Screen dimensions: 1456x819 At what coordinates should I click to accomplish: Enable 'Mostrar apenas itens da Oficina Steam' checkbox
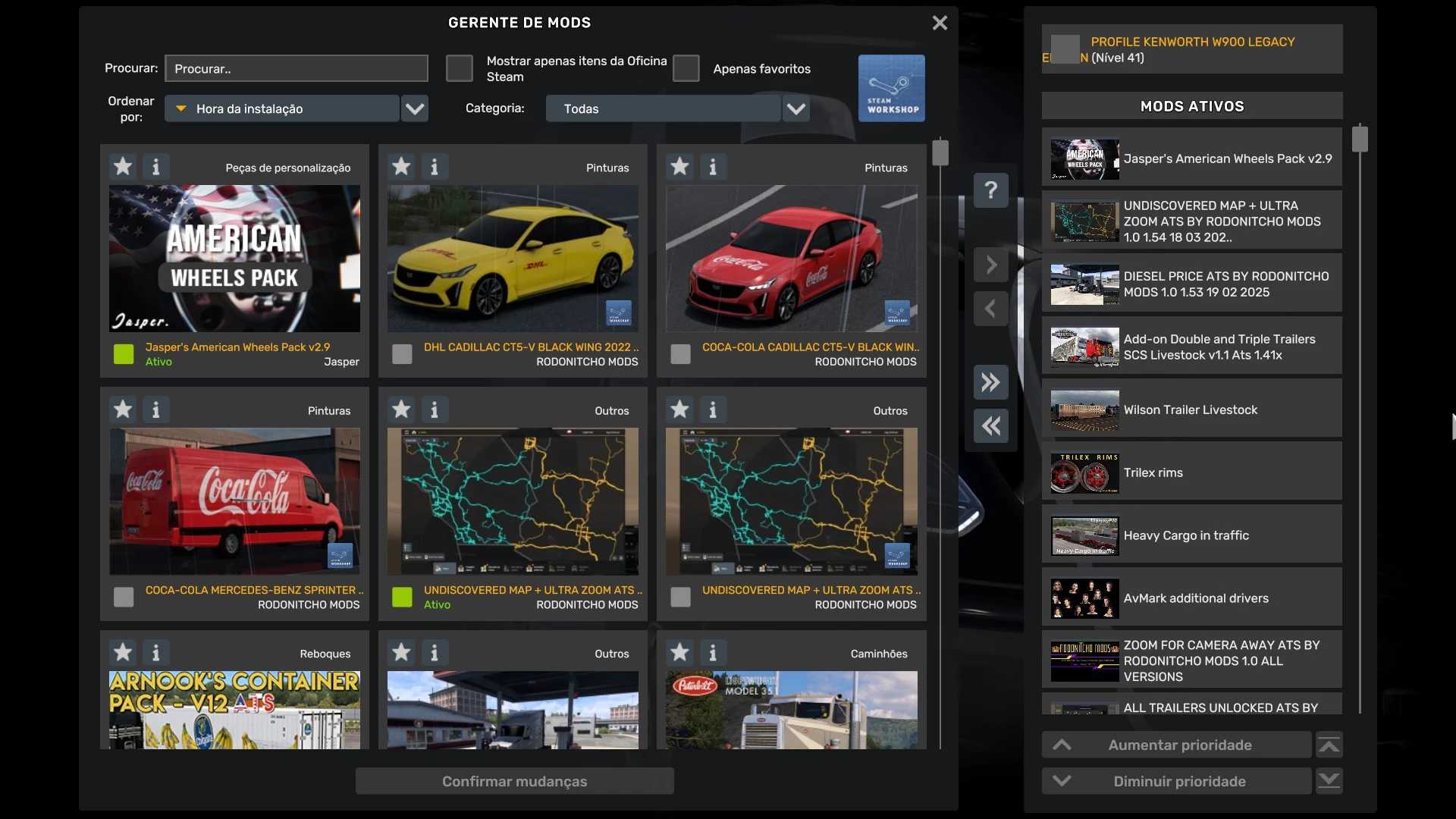459,68
